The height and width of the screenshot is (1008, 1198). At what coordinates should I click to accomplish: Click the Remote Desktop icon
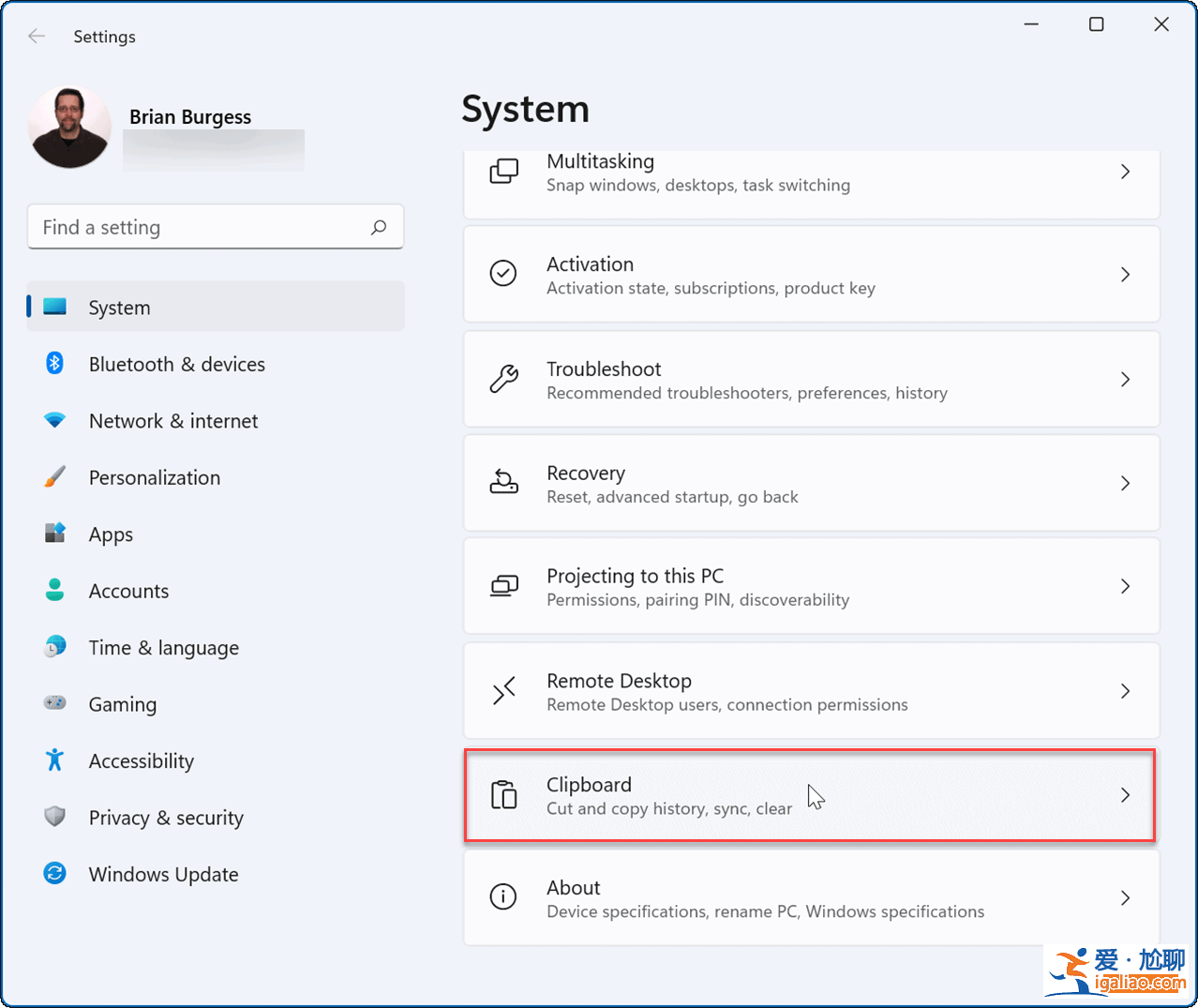pos(503,691)
